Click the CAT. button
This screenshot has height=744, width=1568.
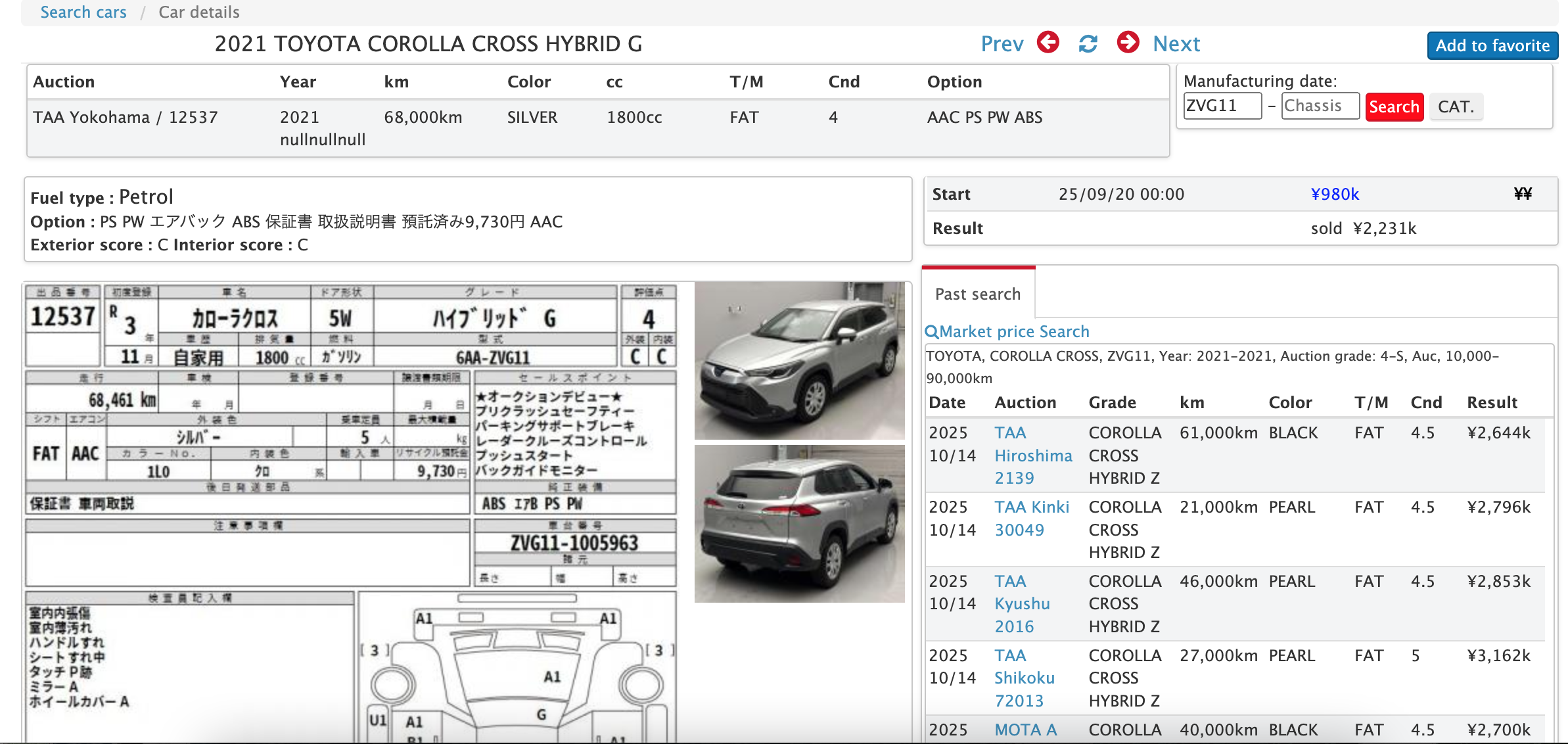tap(1456, 106)
